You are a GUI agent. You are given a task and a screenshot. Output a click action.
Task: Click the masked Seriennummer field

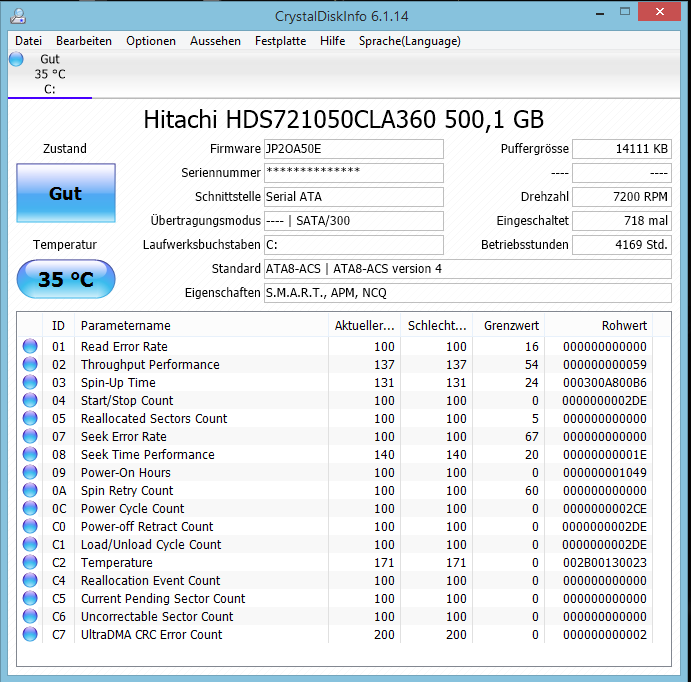click(354, 173)
